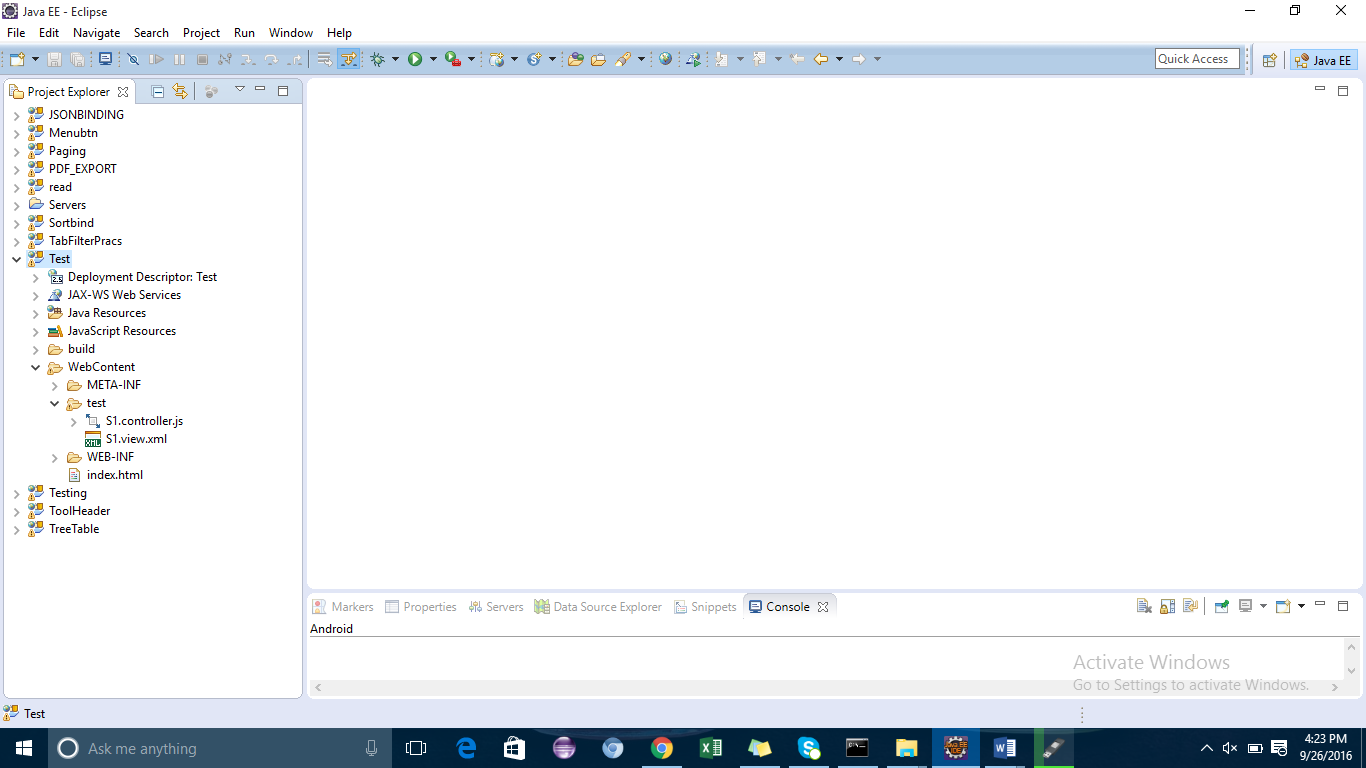Pin the Console view
Viewport: 1366px width, 768px height.
(x=1222, y=606)
